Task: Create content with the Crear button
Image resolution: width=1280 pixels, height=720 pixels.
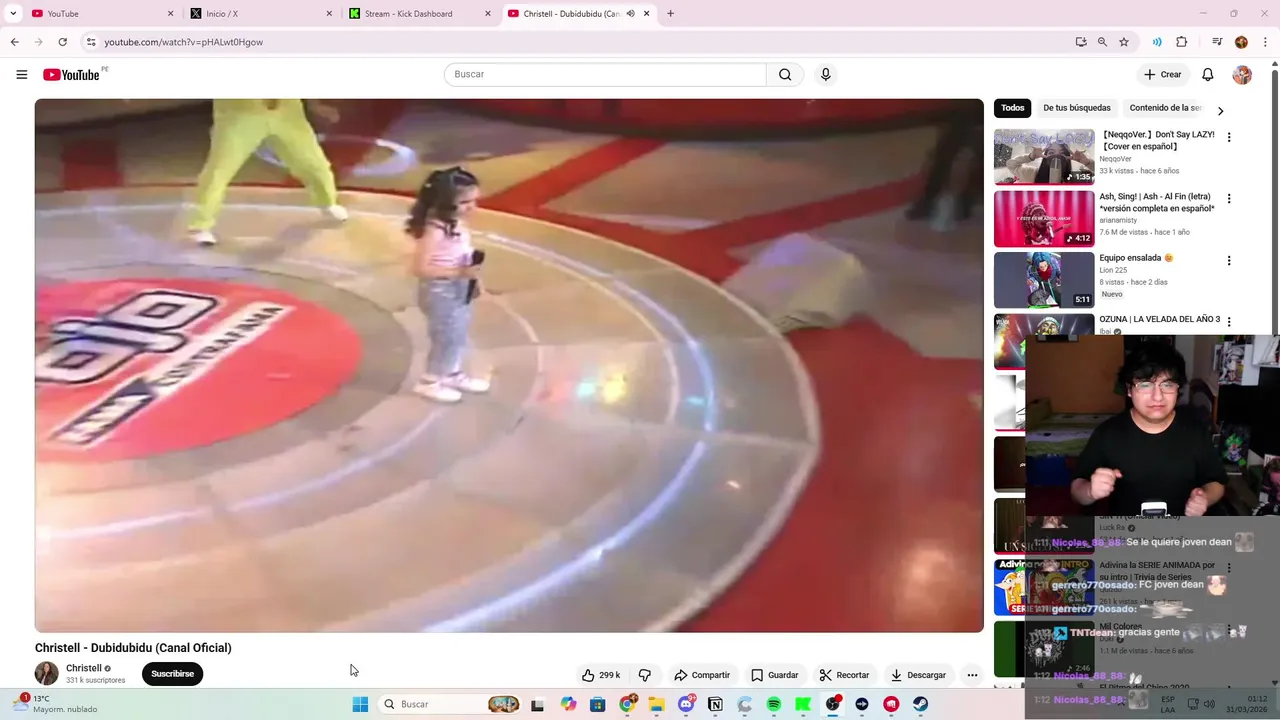Action: point(1163,74)
